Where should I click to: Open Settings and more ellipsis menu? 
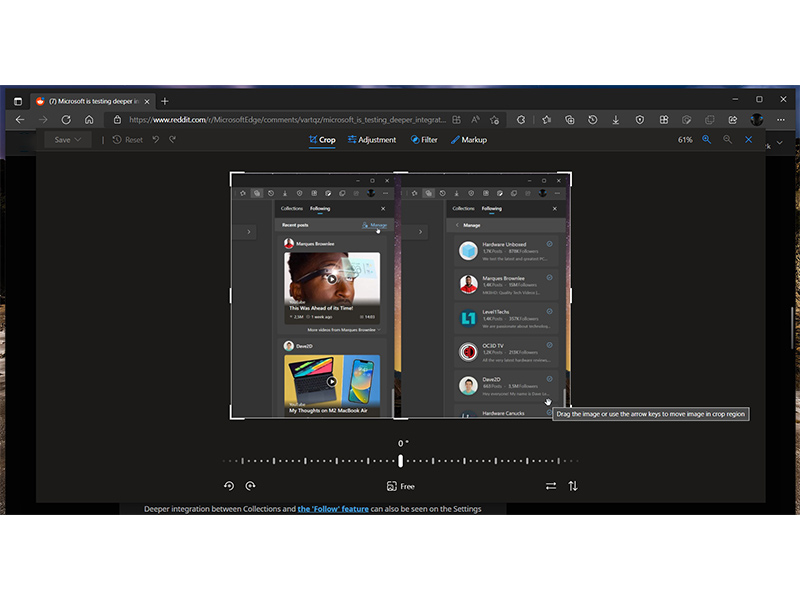click(x=781, y=120)
